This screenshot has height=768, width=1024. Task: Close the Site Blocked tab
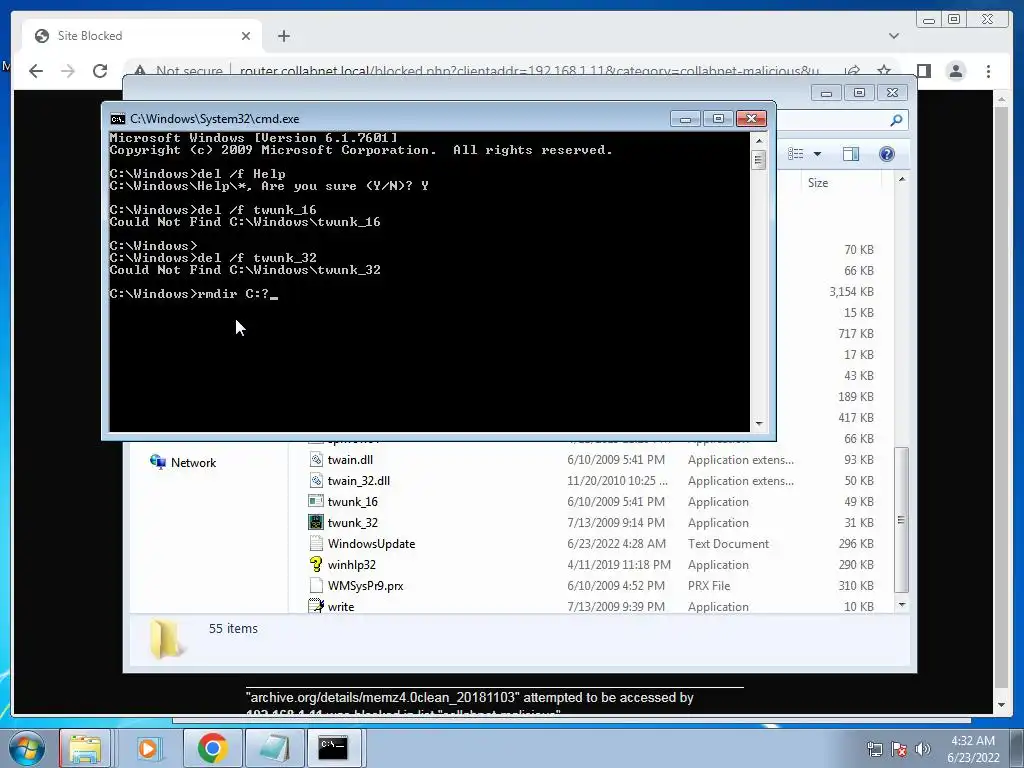246,36
